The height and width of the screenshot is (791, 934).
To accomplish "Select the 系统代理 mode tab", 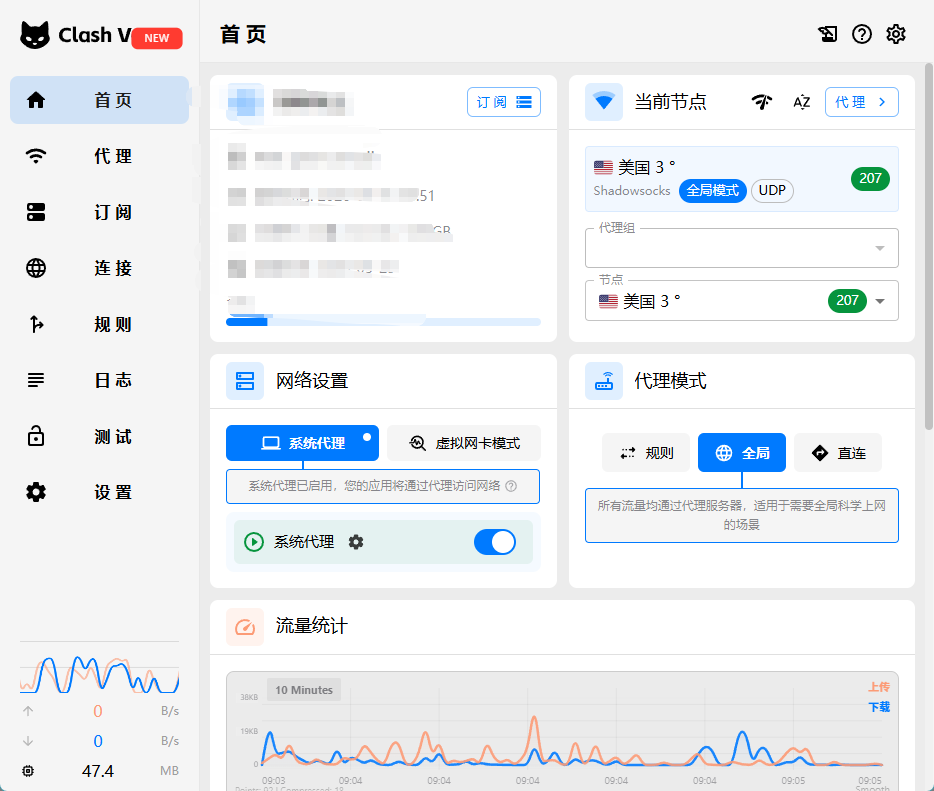I will [303, 443].
